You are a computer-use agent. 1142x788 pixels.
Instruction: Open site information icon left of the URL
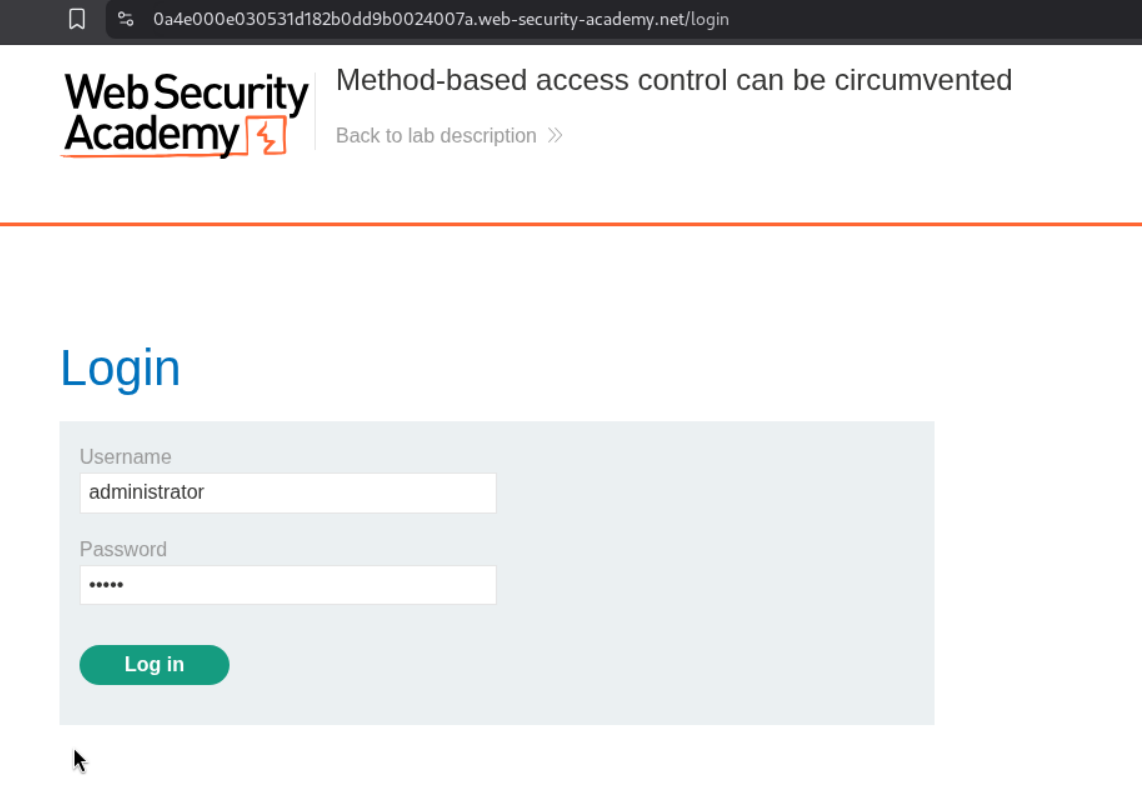[126, 19]
